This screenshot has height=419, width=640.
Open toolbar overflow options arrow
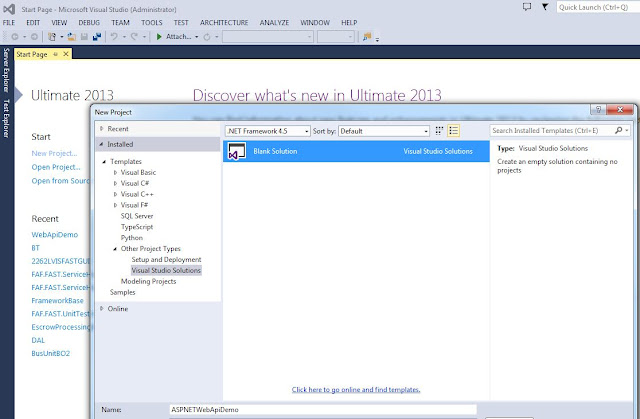click(377, 39)
